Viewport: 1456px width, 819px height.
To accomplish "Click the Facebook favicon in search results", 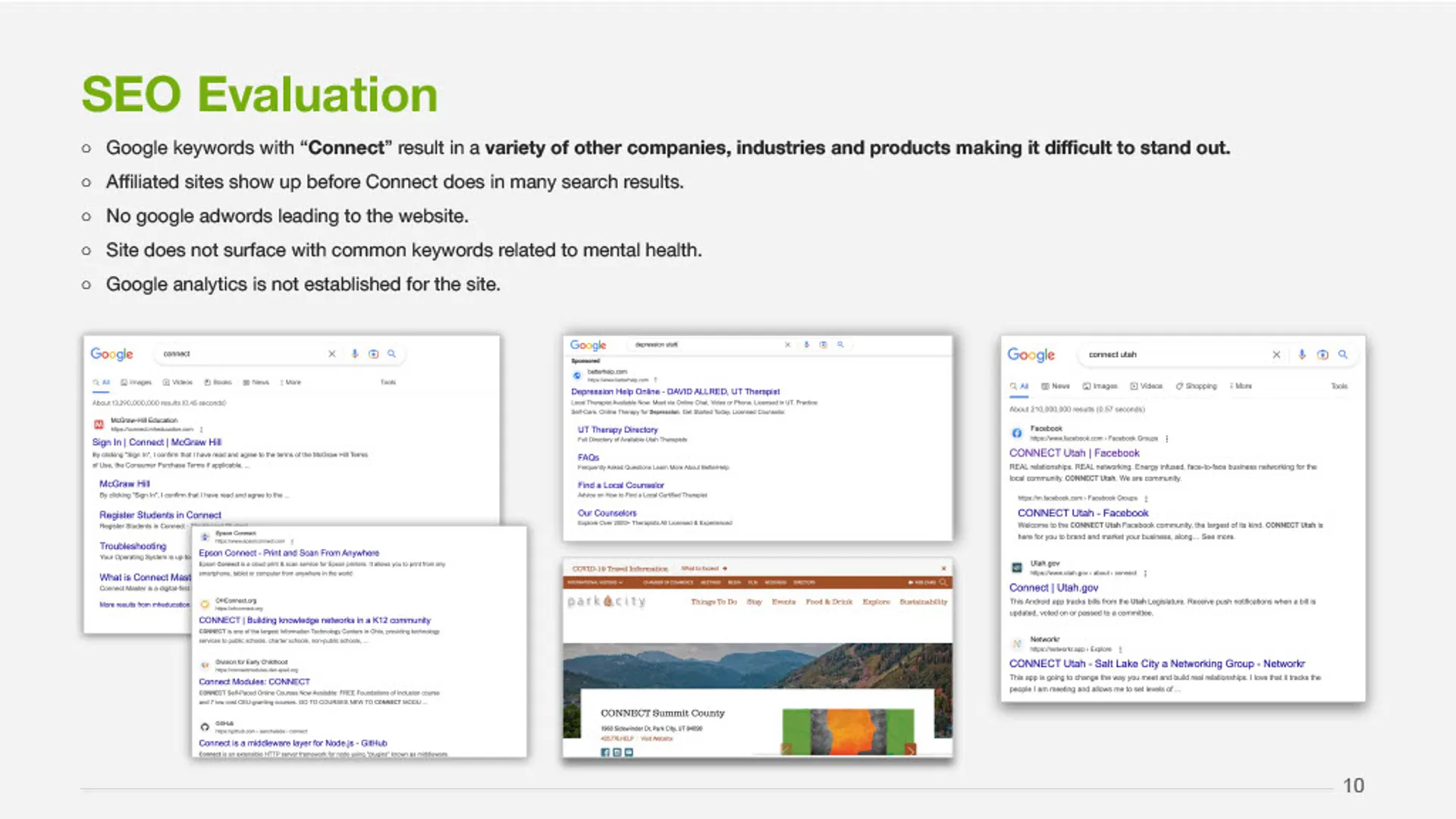I will point(1017,433).
